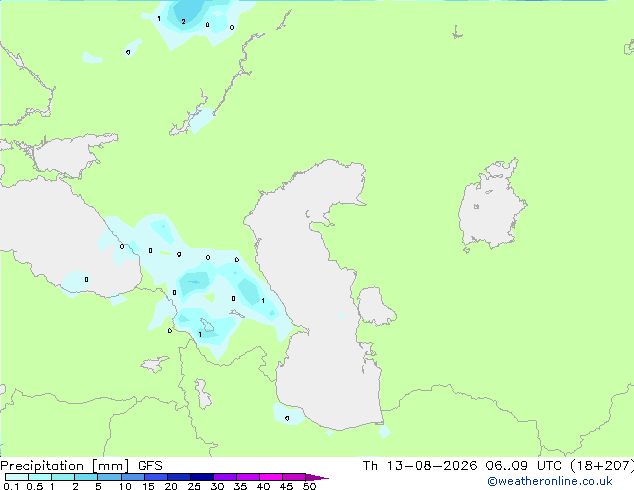Click the '10' legend scale label
This screenshot has width=634, height=490.
(125, 486)
